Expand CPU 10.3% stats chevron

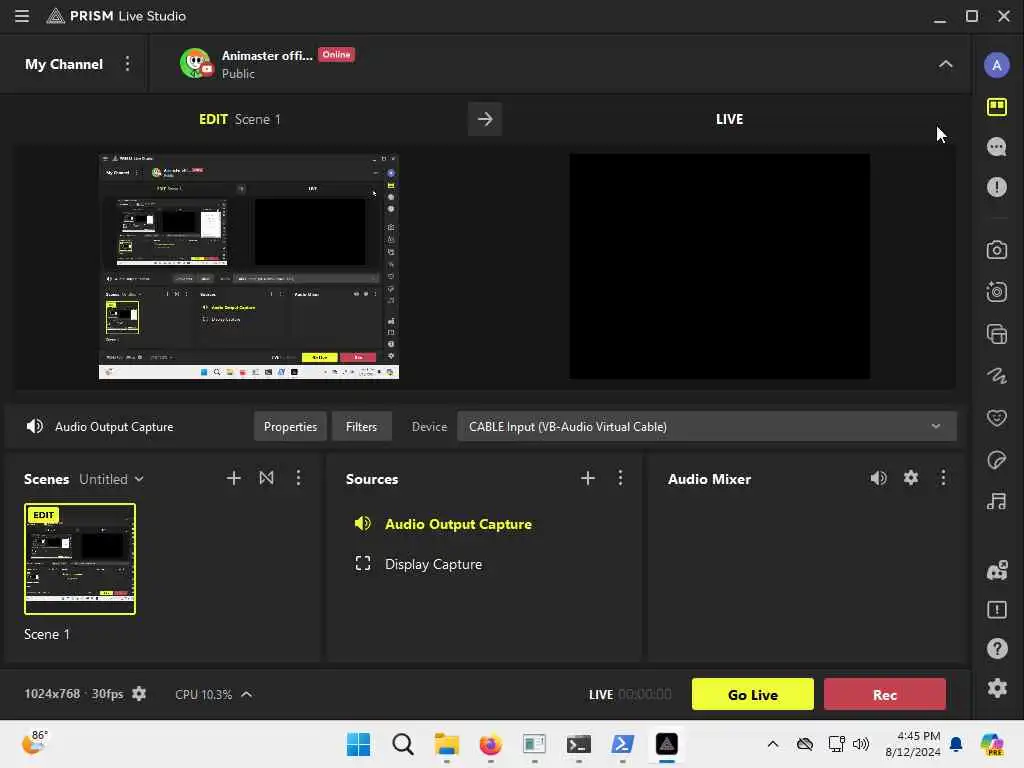click(x=246, y=694)
